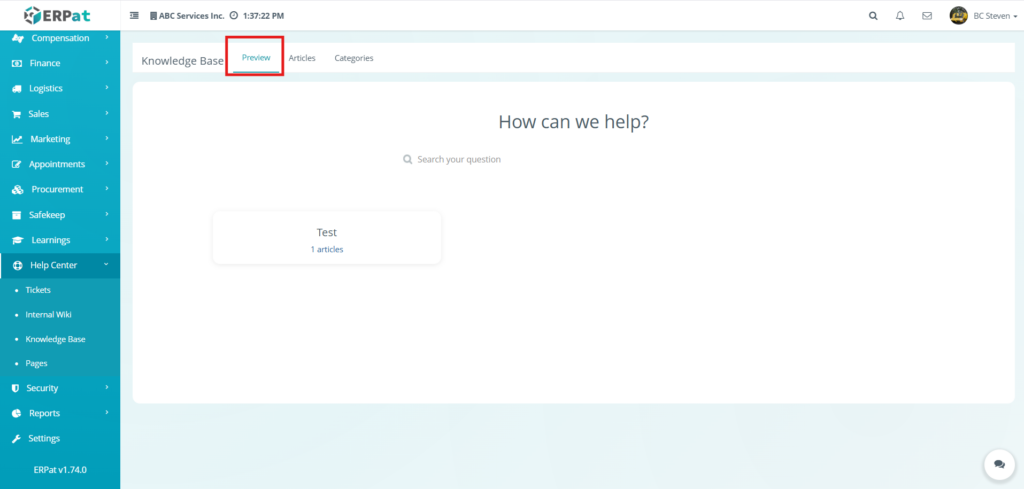Click the search magnifier icon in header
Screen dimensions: 1024x489
(873, 16)
